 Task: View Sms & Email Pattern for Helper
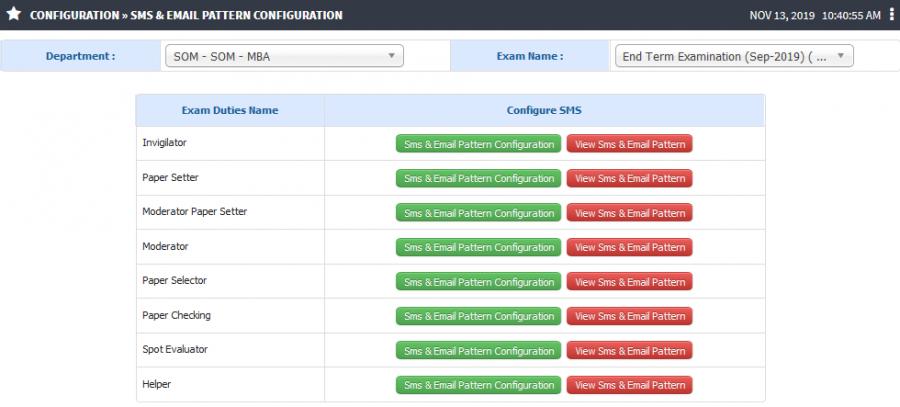[x=630, y=385]
